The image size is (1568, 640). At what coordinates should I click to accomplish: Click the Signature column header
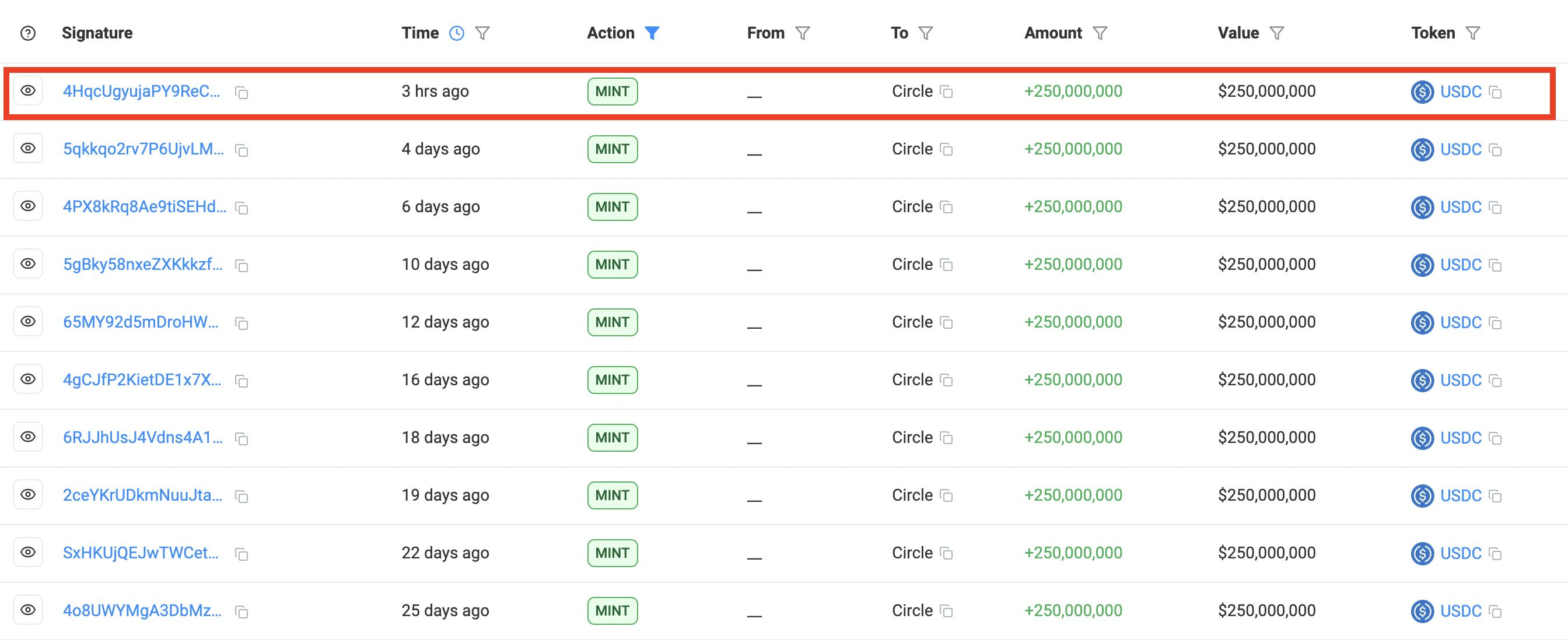click(97, 33)
